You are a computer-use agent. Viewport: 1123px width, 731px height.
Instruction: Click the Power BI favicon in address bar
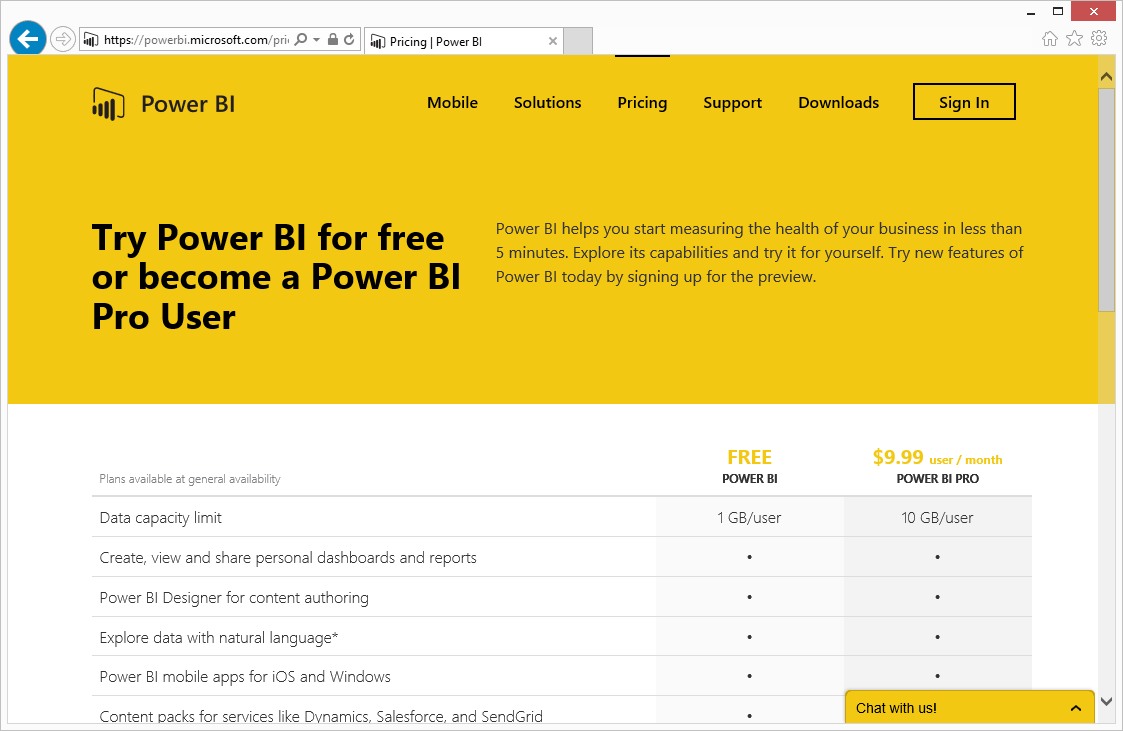point(90,39)
